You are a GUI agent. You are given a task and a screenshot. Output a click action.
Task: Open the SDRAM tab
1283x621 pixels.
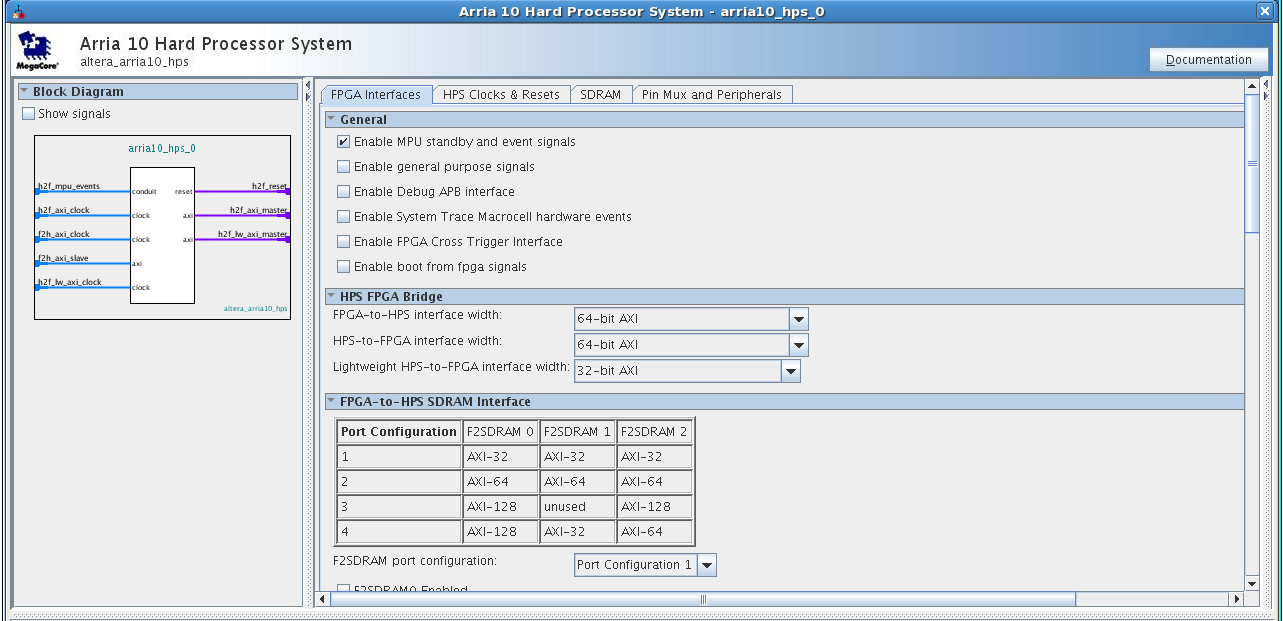click(x=600, y=95)
